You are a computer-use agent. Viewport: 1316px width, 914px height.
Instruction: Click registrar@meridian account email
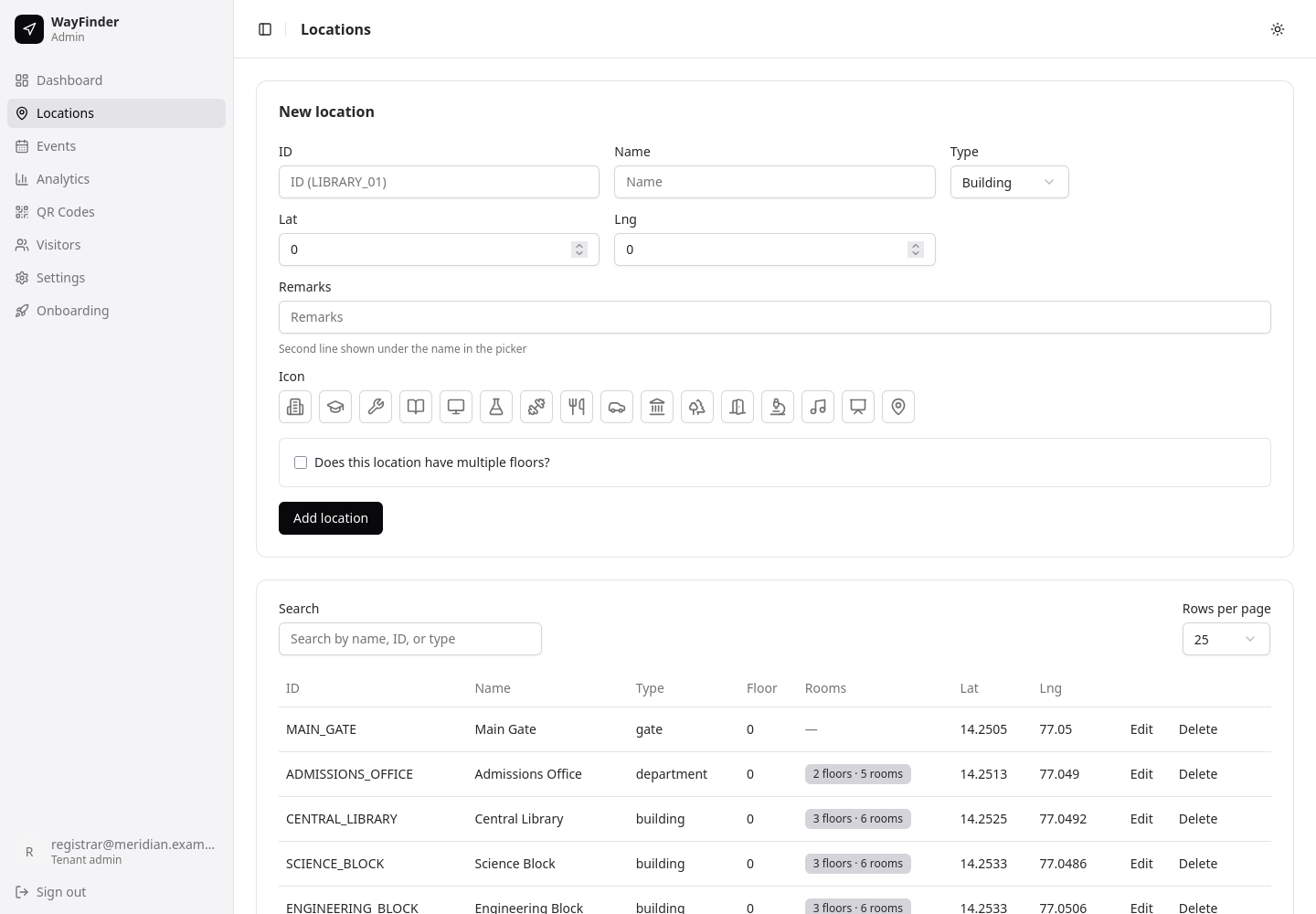tap(133, 845)
